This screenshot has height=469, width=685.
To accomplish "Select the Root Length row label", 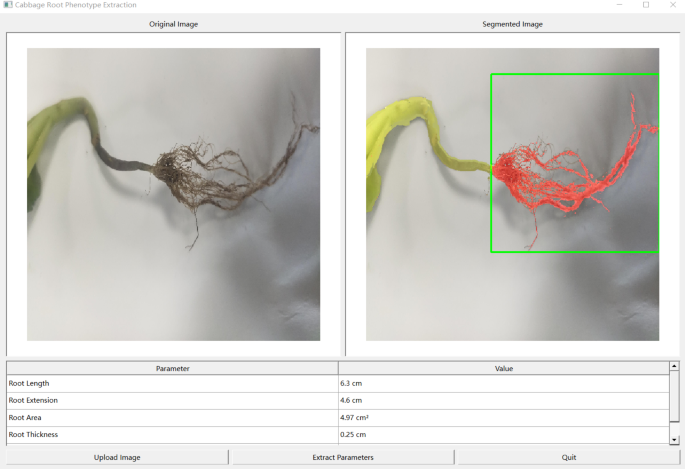I will 29,383.
